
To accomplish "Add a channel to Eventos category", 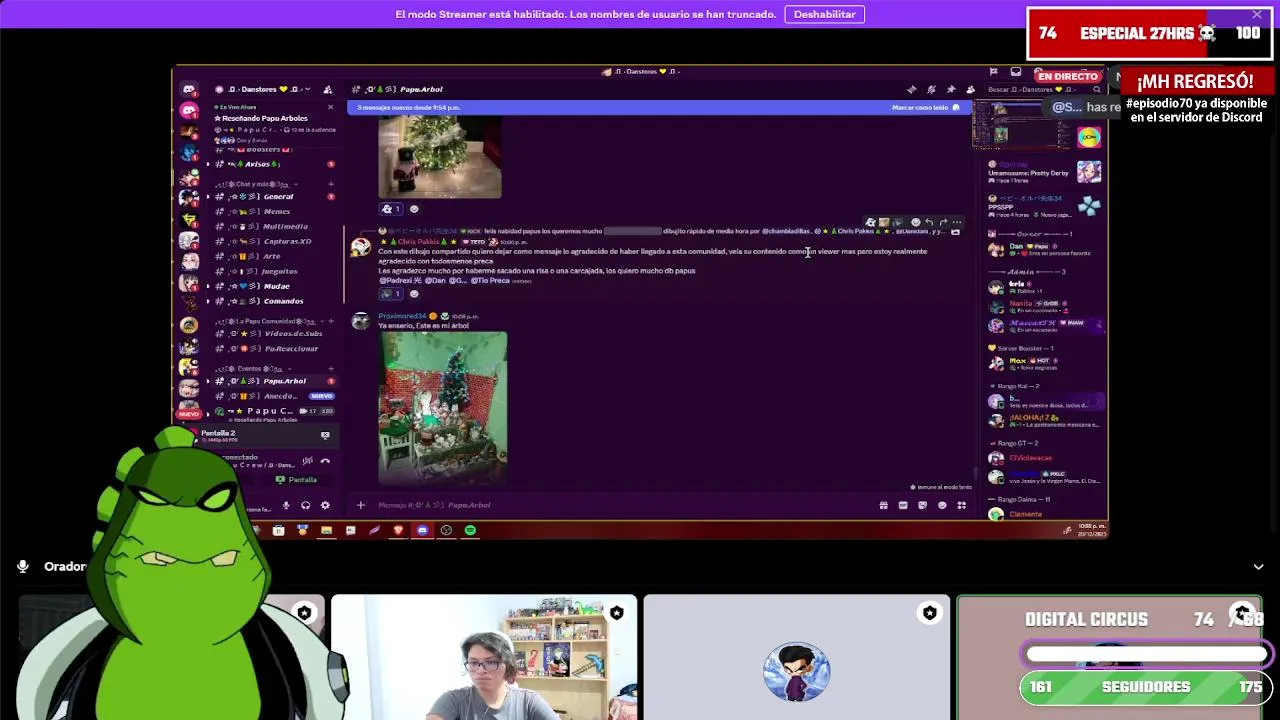I will click(330, 368).
